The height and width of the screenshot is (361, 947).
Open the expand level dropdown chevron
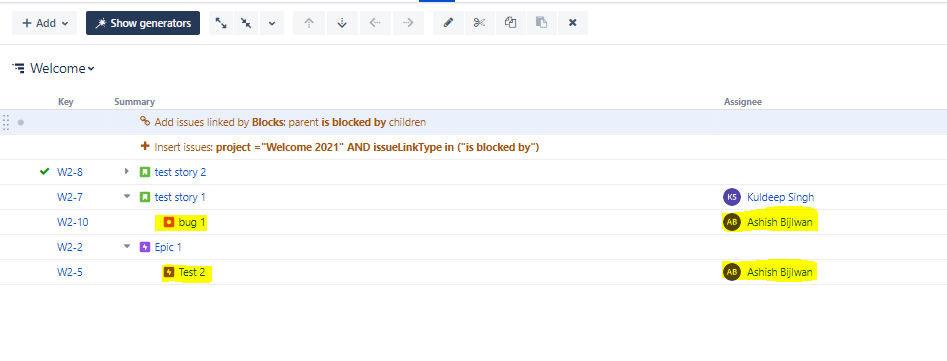[x=272, y=23]
